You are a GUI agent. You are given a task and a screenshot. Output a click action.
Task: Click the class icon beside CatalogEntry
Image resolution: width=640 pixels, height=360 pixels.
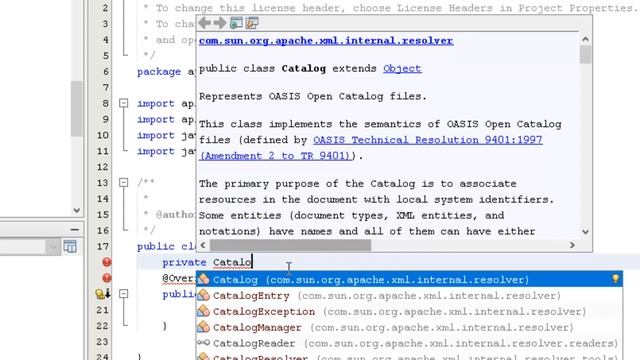[x=203, y=295]
